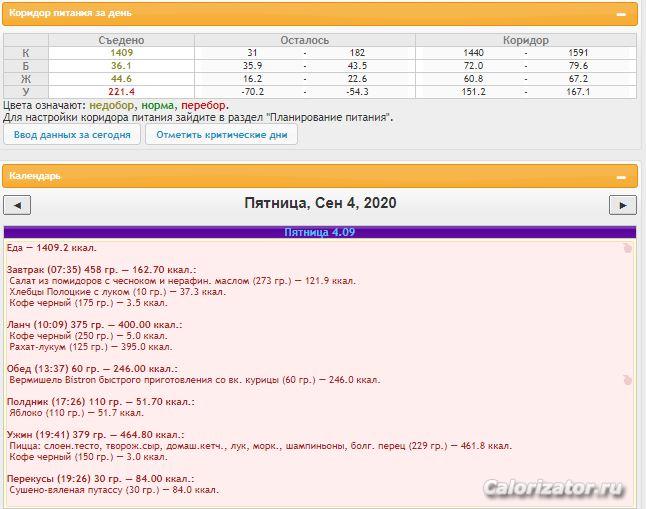Go to previous day with left arrow
The height and width of the screenshot is (509, 646).
coord(17,205)
